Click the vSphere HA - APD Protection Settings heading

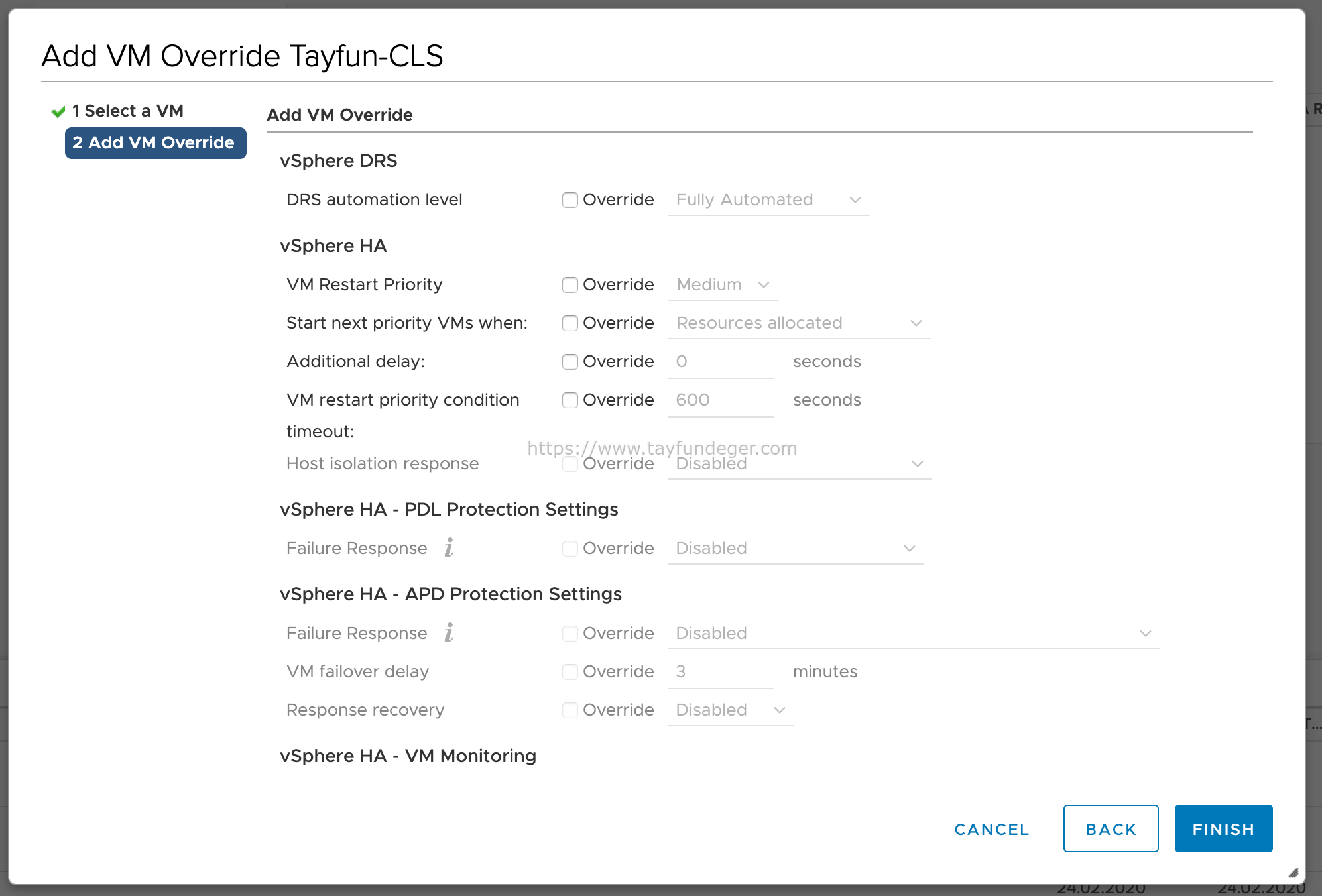coord(451,594)
